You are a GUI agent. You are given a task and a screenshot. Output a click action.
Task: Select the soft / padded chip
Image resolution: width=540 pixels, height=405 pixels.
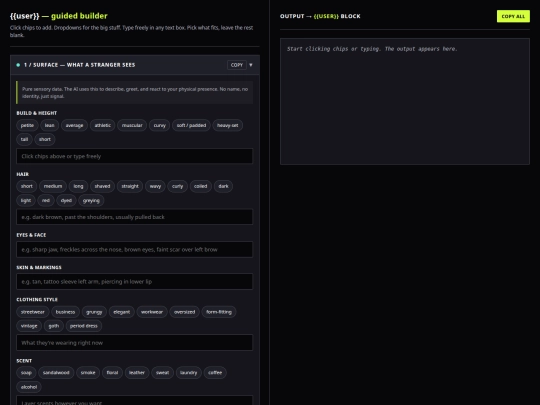[191, 125]
